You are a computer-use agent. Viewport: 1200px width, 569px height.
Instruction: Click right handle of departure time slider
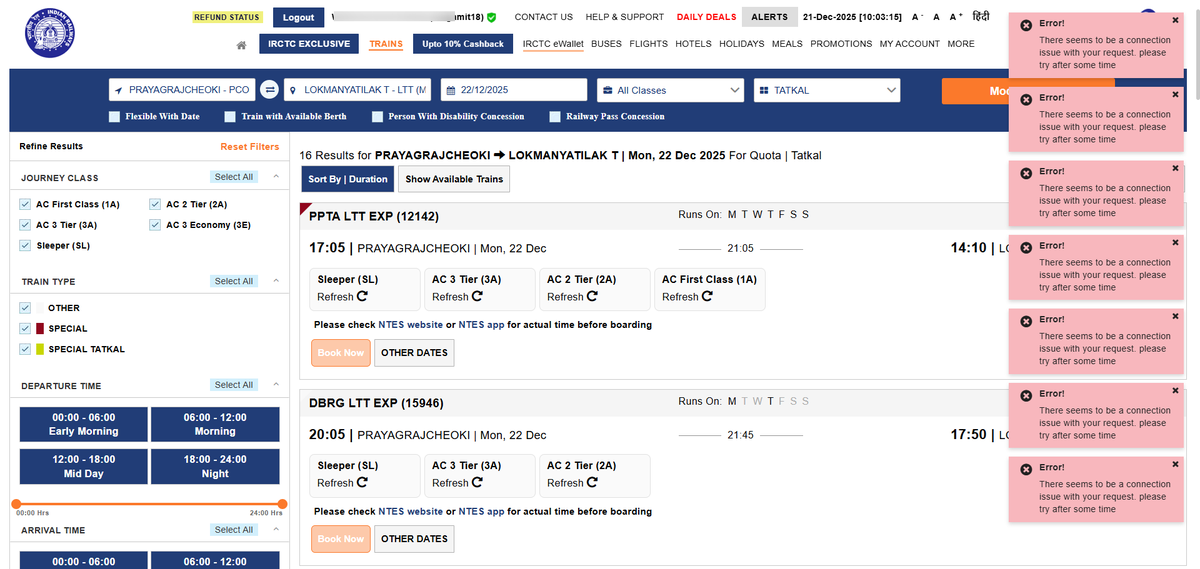282,504
